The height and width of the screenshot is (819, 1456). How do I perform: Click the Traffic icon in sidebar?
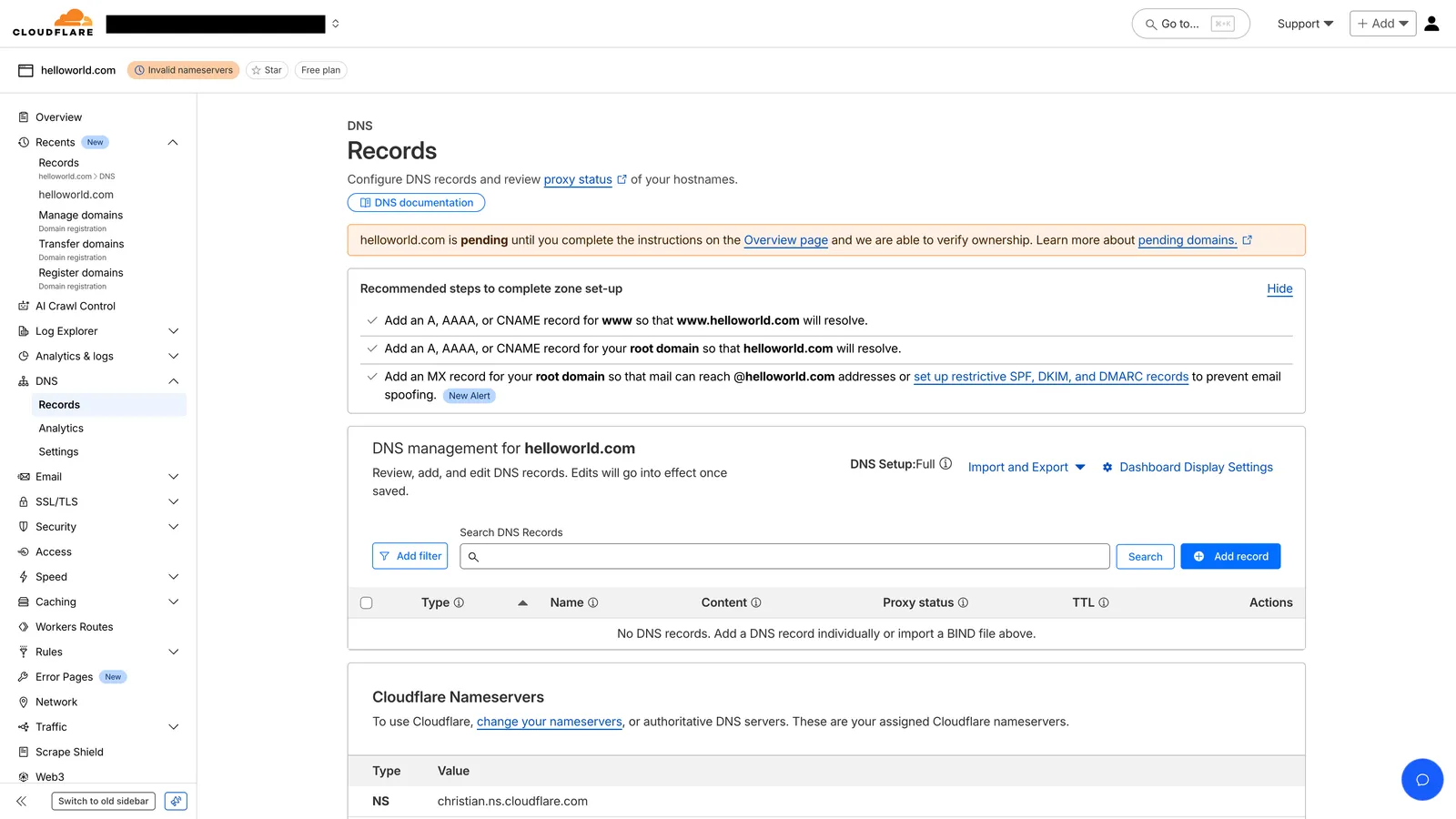pyautogui.click(x=24, y=727)
